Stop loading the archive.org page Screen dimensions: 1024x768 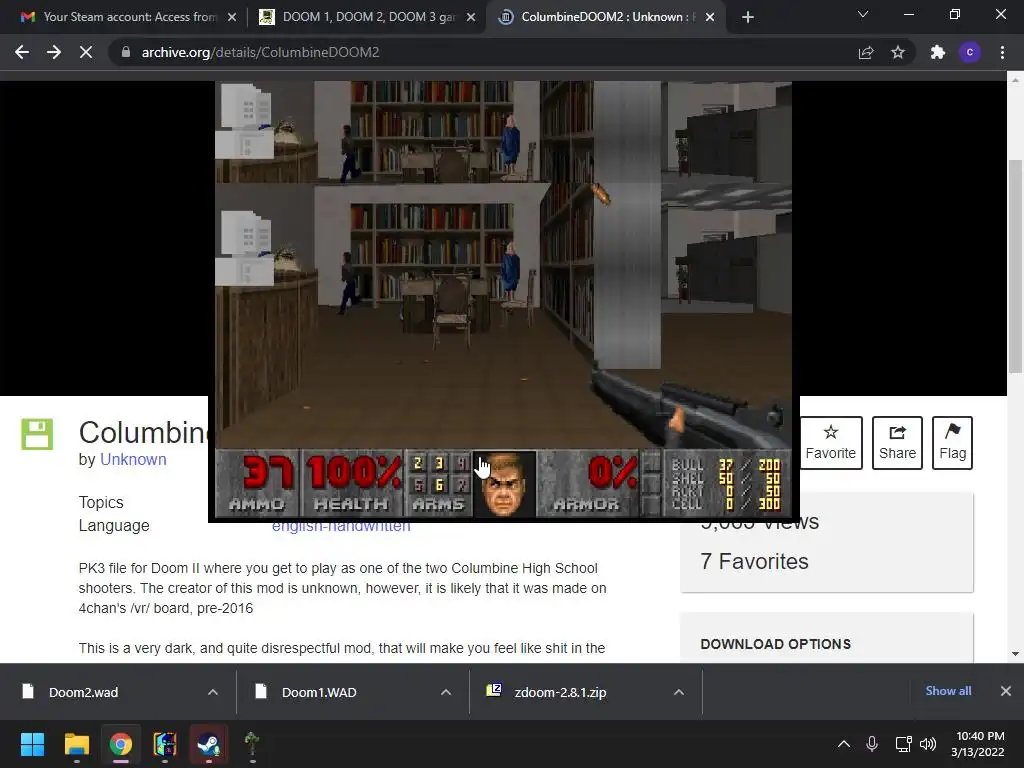[86, 52]
